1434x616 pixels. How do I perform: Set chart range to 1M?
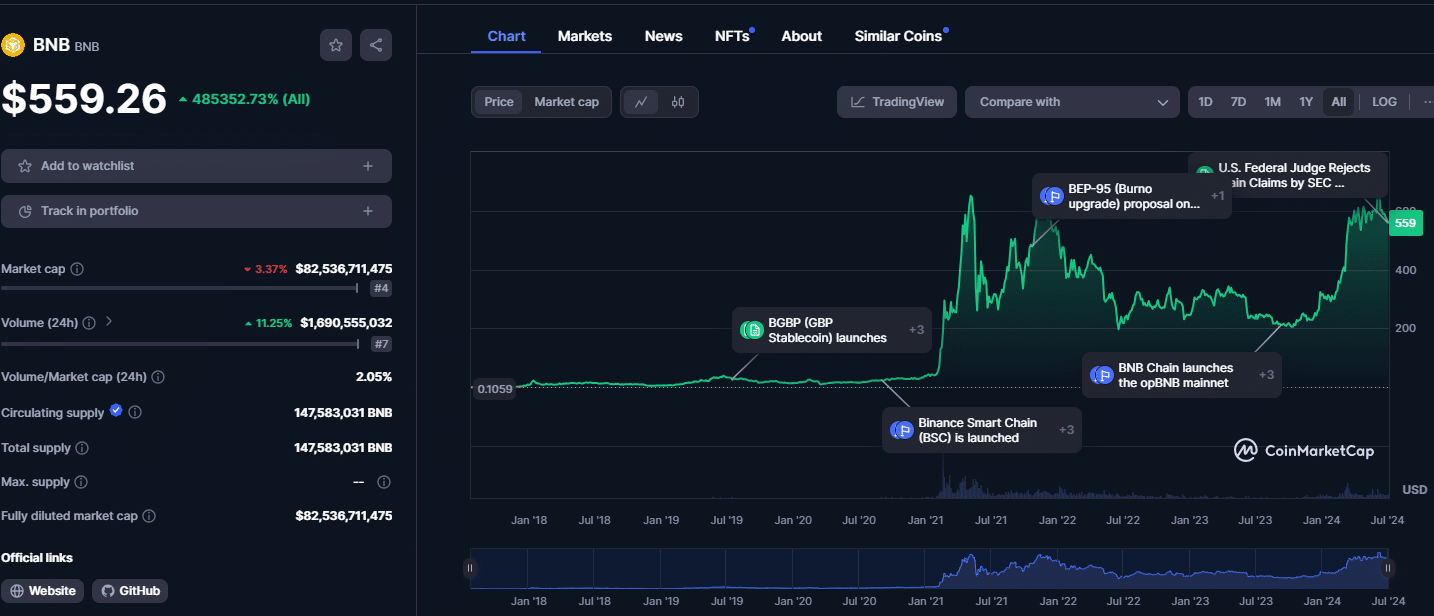pyautogui.click(x=1272, y=102)
